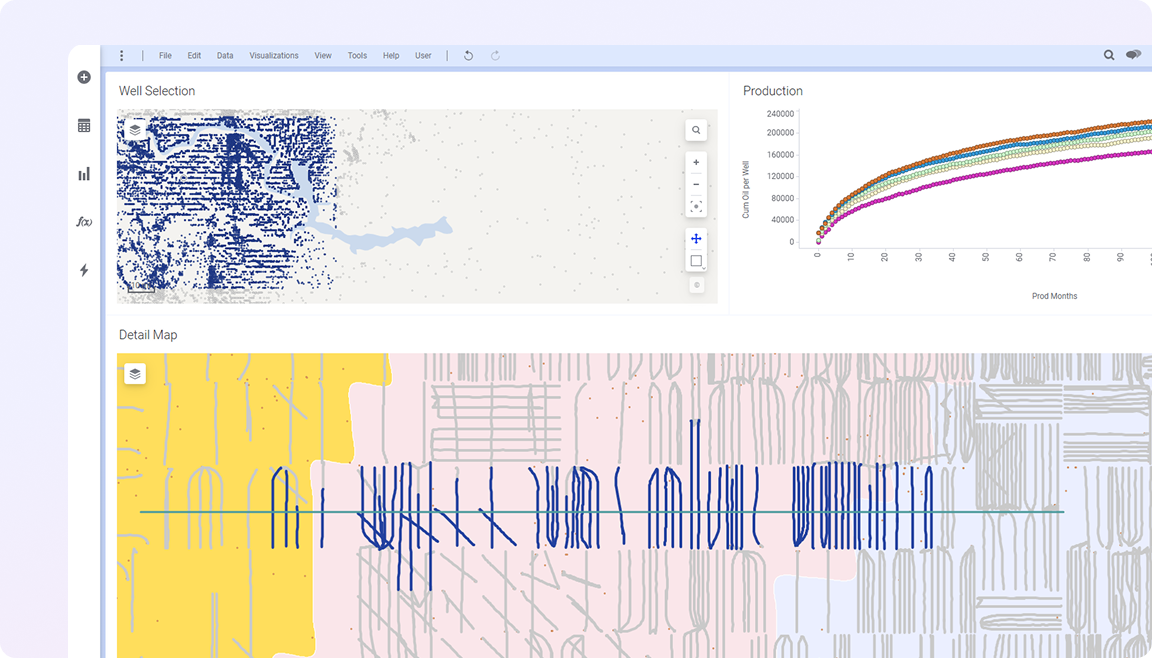1152x658 pixels.
Task: Click the f(x) functions sidebar icon
Action: click(84, 221)
